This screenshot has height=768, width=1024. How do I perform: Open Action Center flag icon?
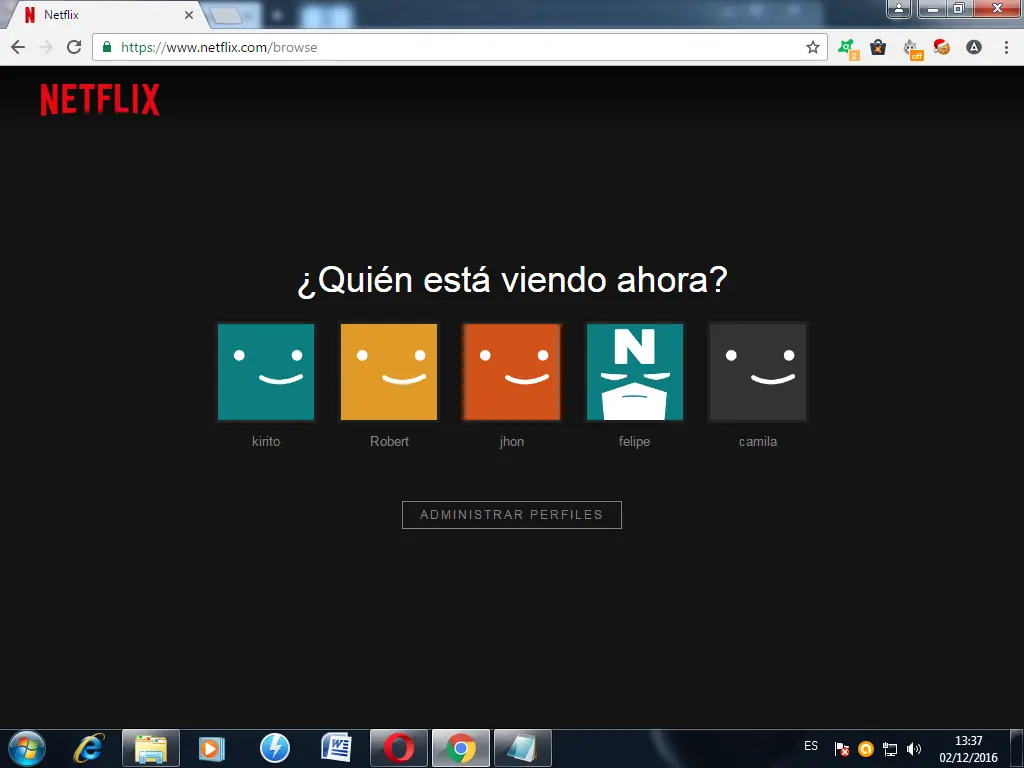(x=842, y=748)
